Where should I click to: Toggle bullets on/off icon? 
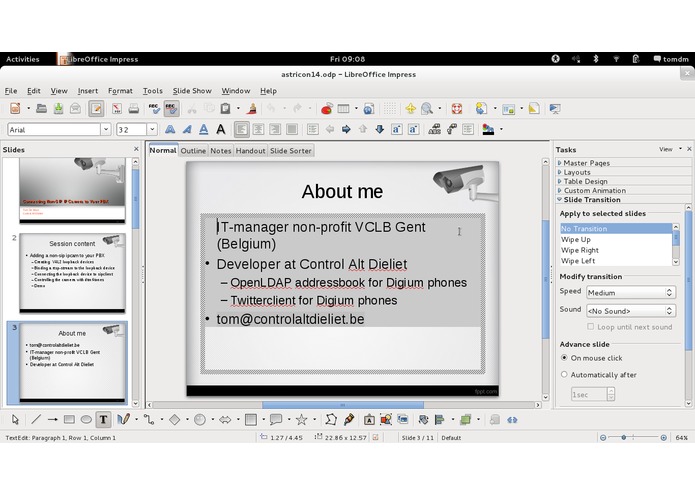coord(312,129)
